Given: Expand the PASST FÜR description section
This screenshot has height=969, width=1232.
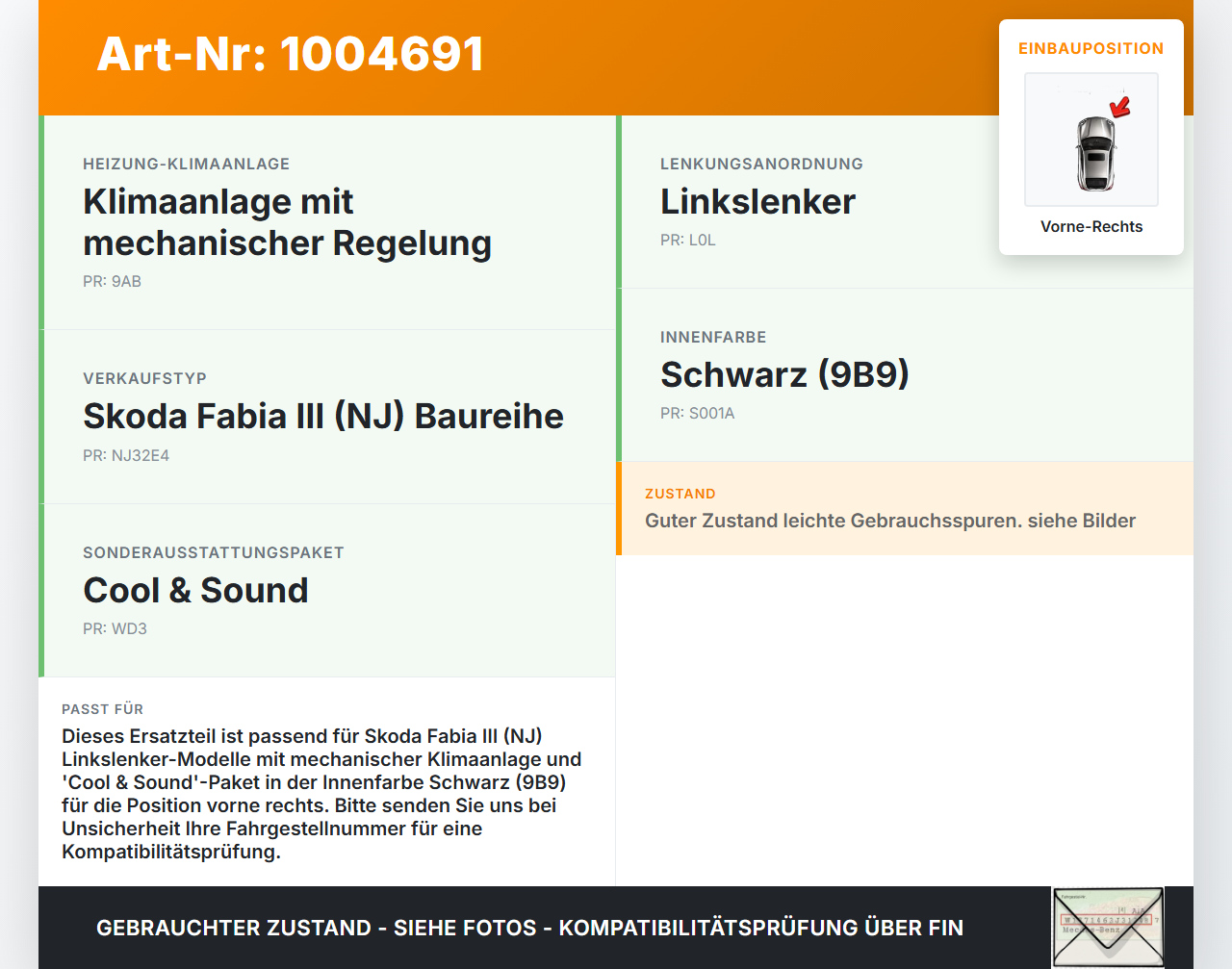Looking at the screenshot, I should point(327,779).
